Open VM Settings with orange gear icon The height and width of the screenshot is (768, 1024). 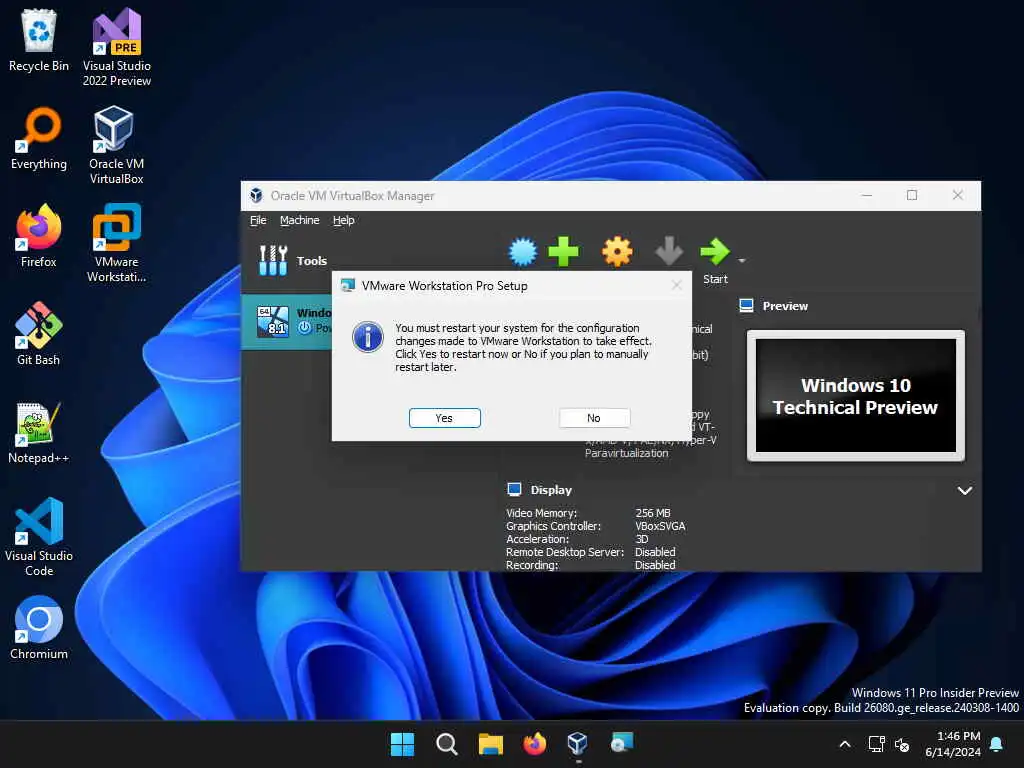click(617, 251)
